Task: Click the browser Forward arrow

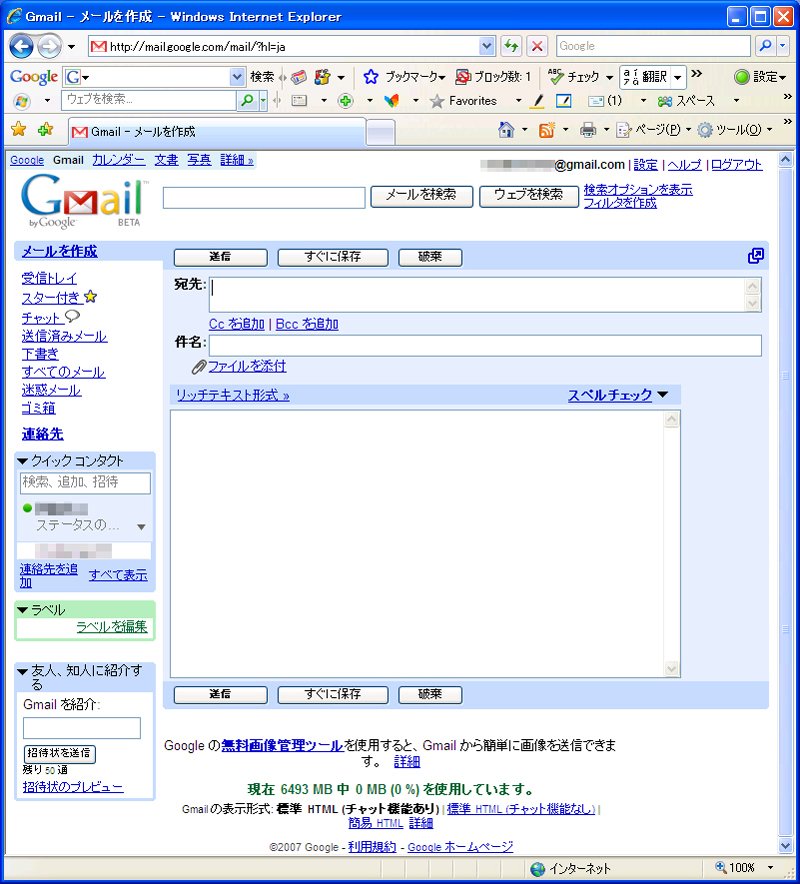Action: click(50, 46)
